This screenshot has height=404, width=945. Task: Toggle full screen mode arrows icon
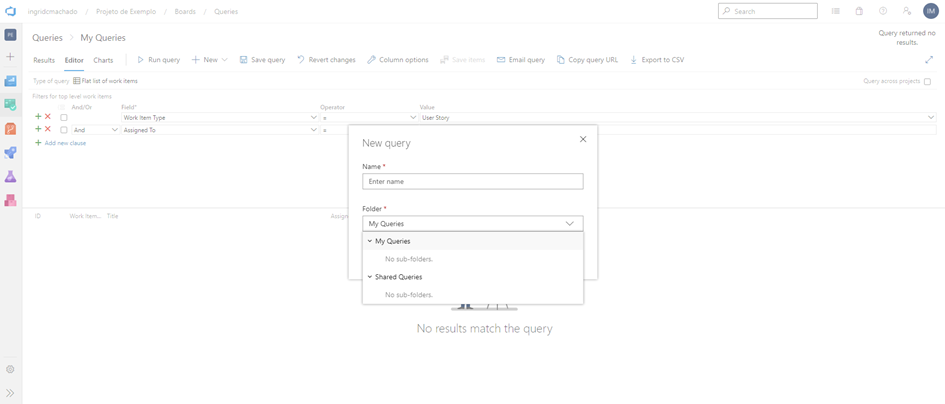click(x=929, y=60)
